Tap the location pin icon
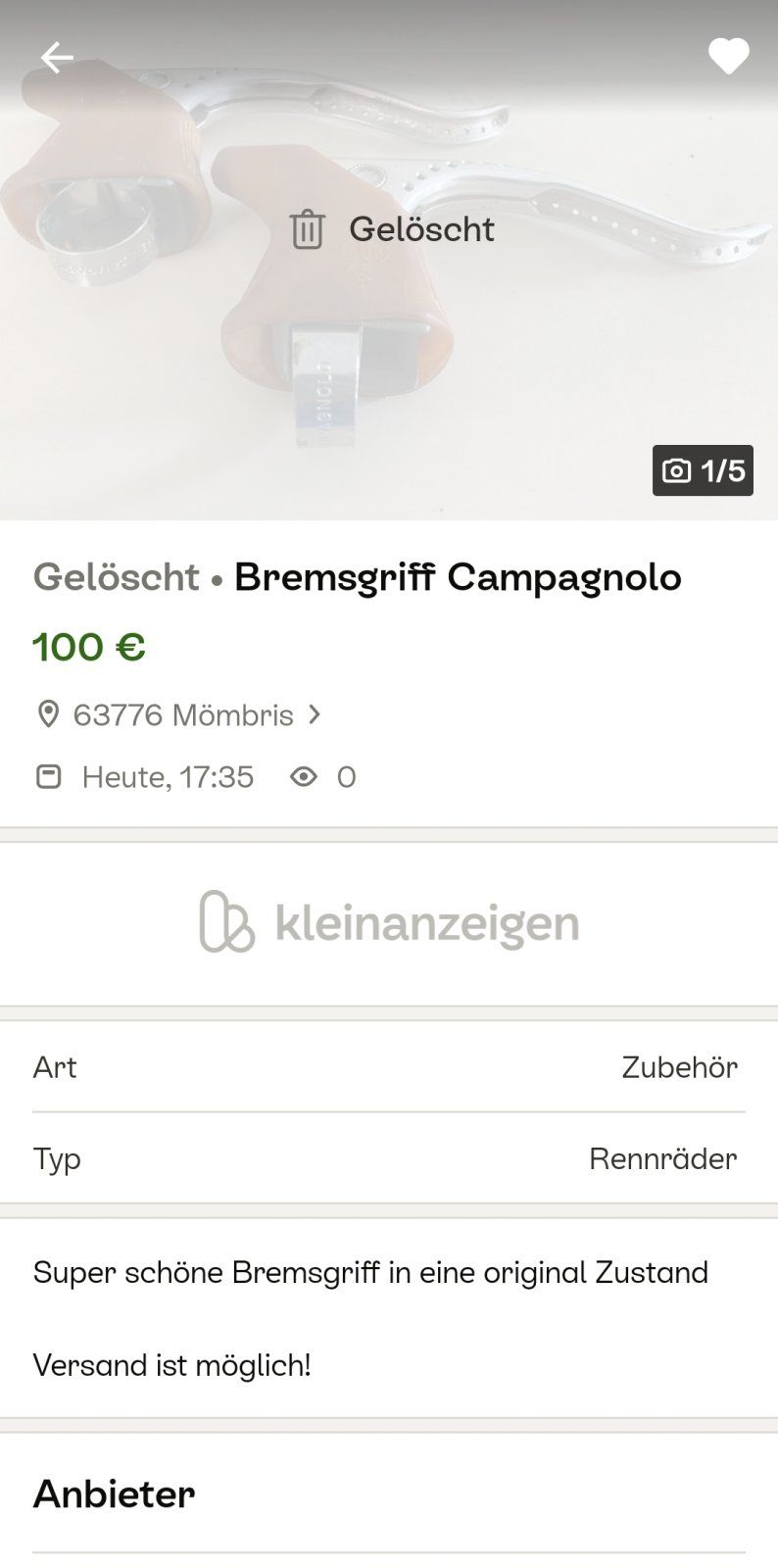The image size is (778, 1568). click(x=48, y=714)
